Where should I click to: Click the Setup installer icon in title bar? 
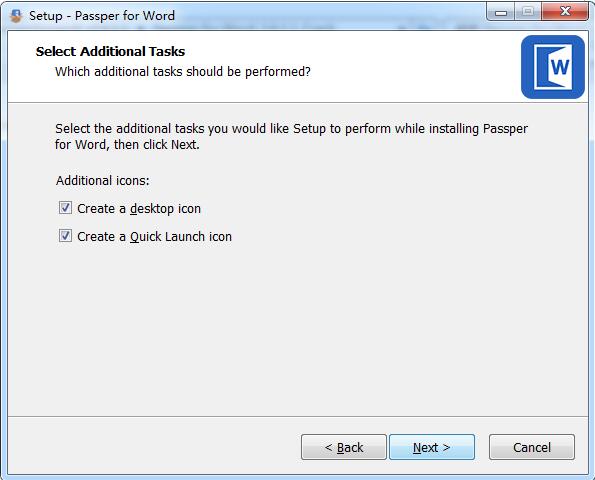coord(16,16)
